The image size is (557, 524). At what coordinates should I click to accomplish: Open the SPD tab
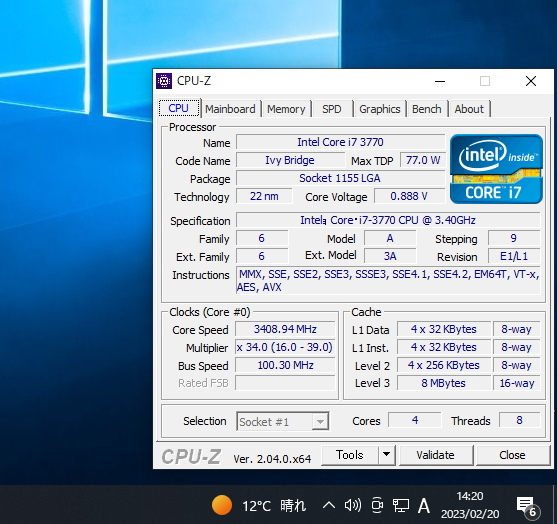(332, 109)
